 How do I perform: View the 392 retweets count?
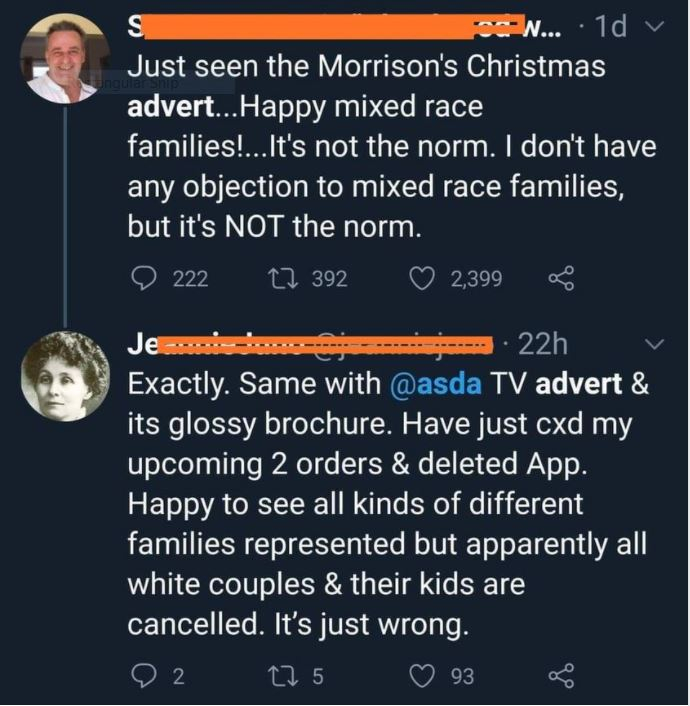coord(329,279)
